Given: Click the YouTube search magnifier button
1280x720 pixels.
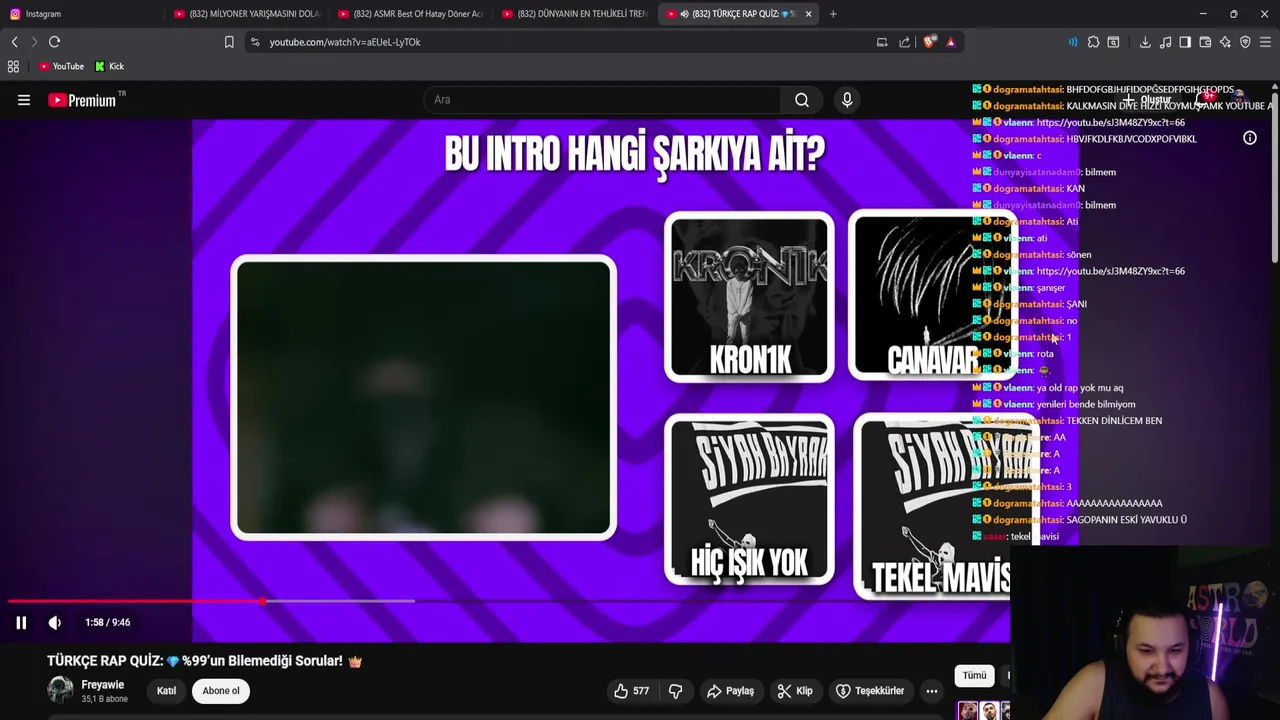Looking at the screenshot, I should pos(802,100).
